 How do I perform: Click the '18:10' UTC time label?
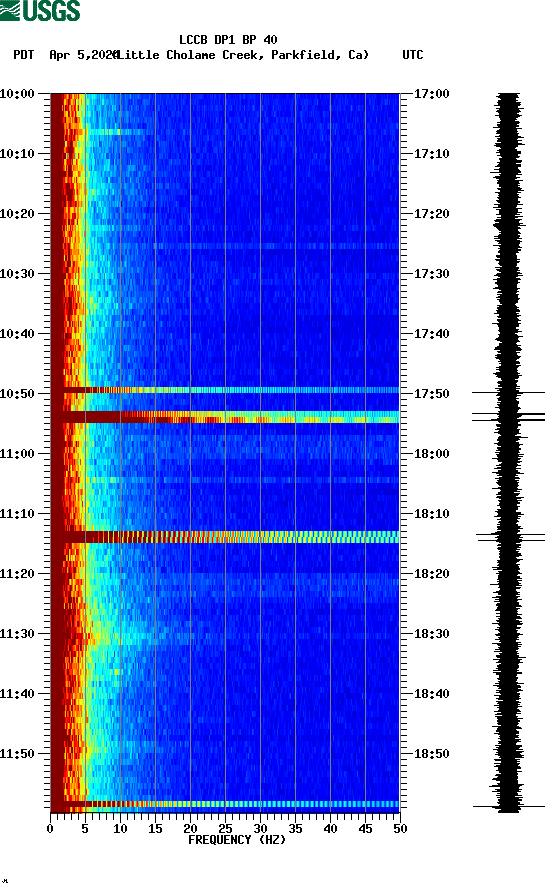[x=431, y=514]
